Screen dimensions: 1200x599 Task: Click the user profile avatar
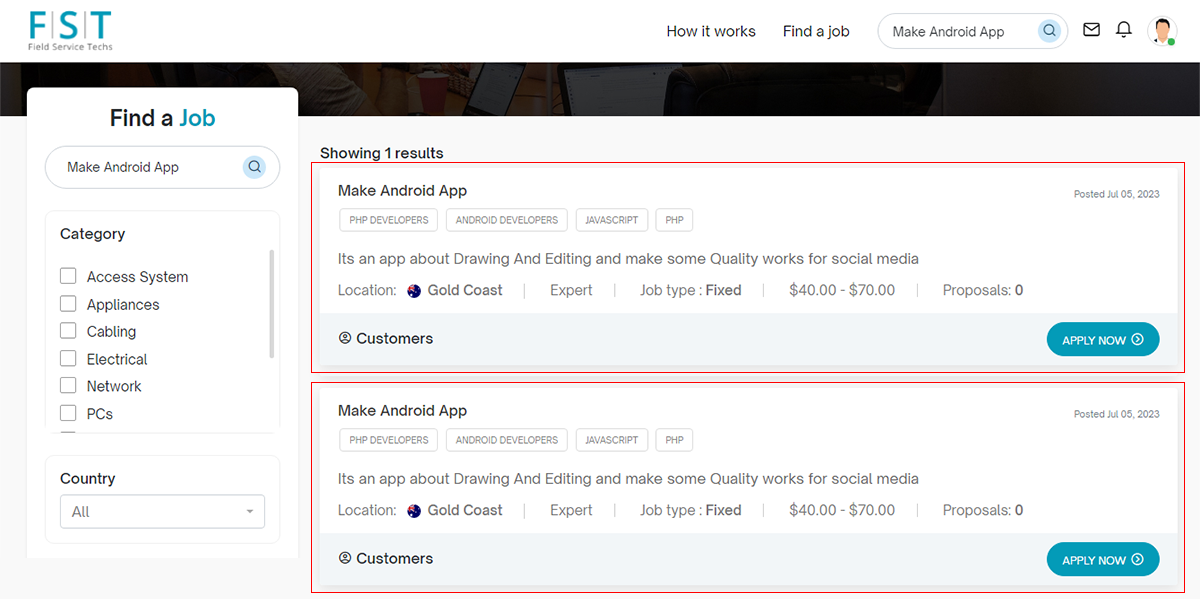(x=1162, y=31)
